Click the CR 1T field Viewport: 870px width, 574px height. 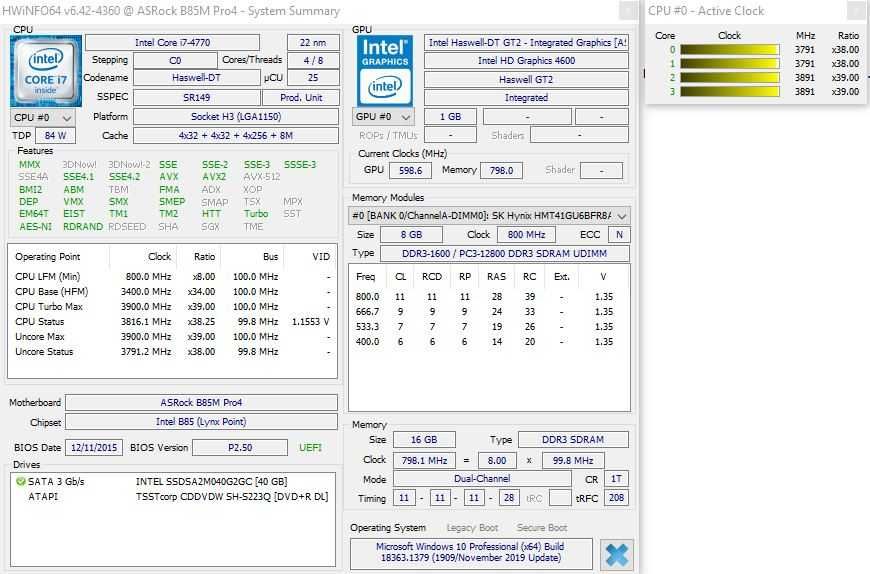616,479
